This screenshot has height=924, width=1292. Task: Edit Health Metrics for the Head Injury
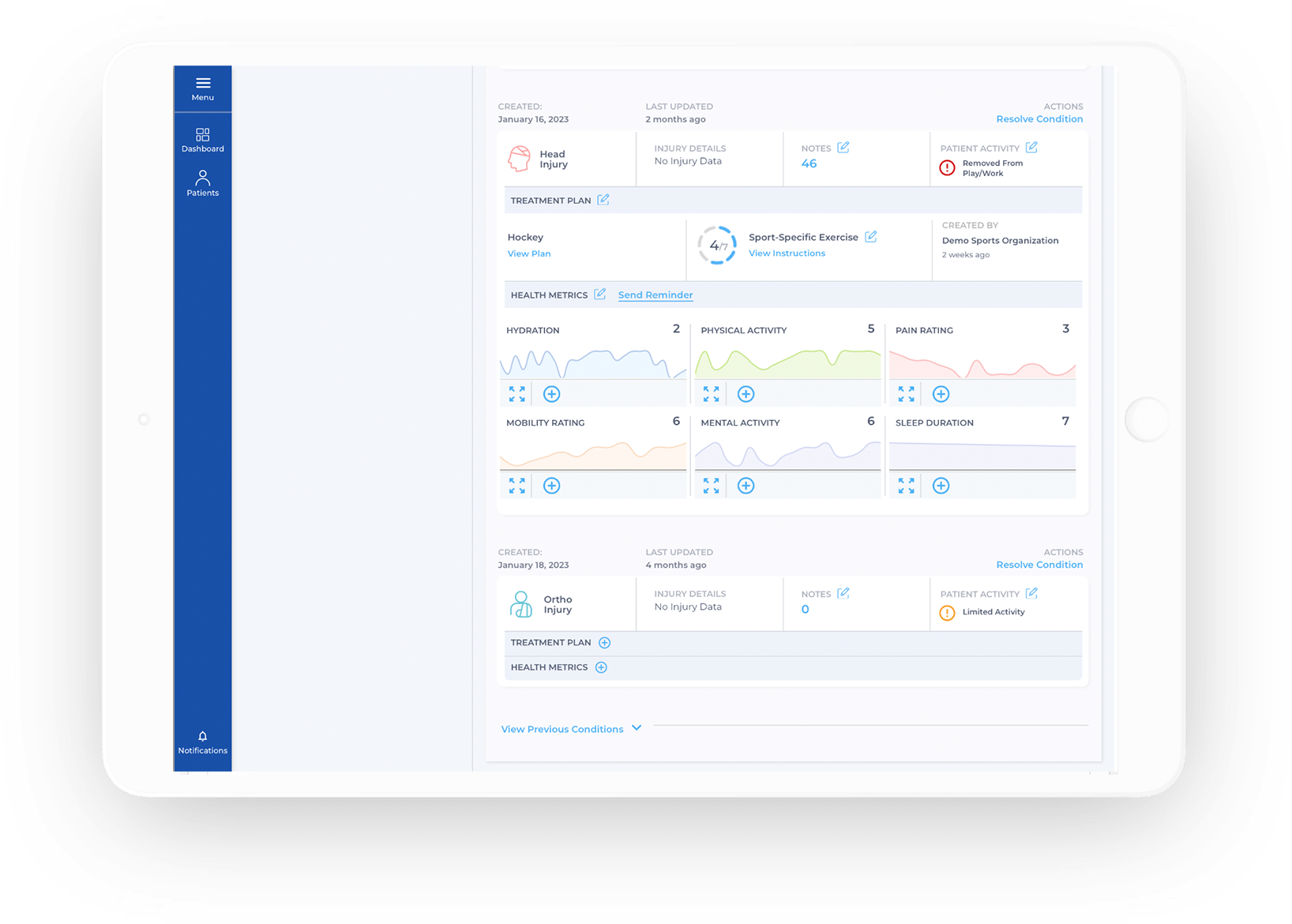coord(600,295)
